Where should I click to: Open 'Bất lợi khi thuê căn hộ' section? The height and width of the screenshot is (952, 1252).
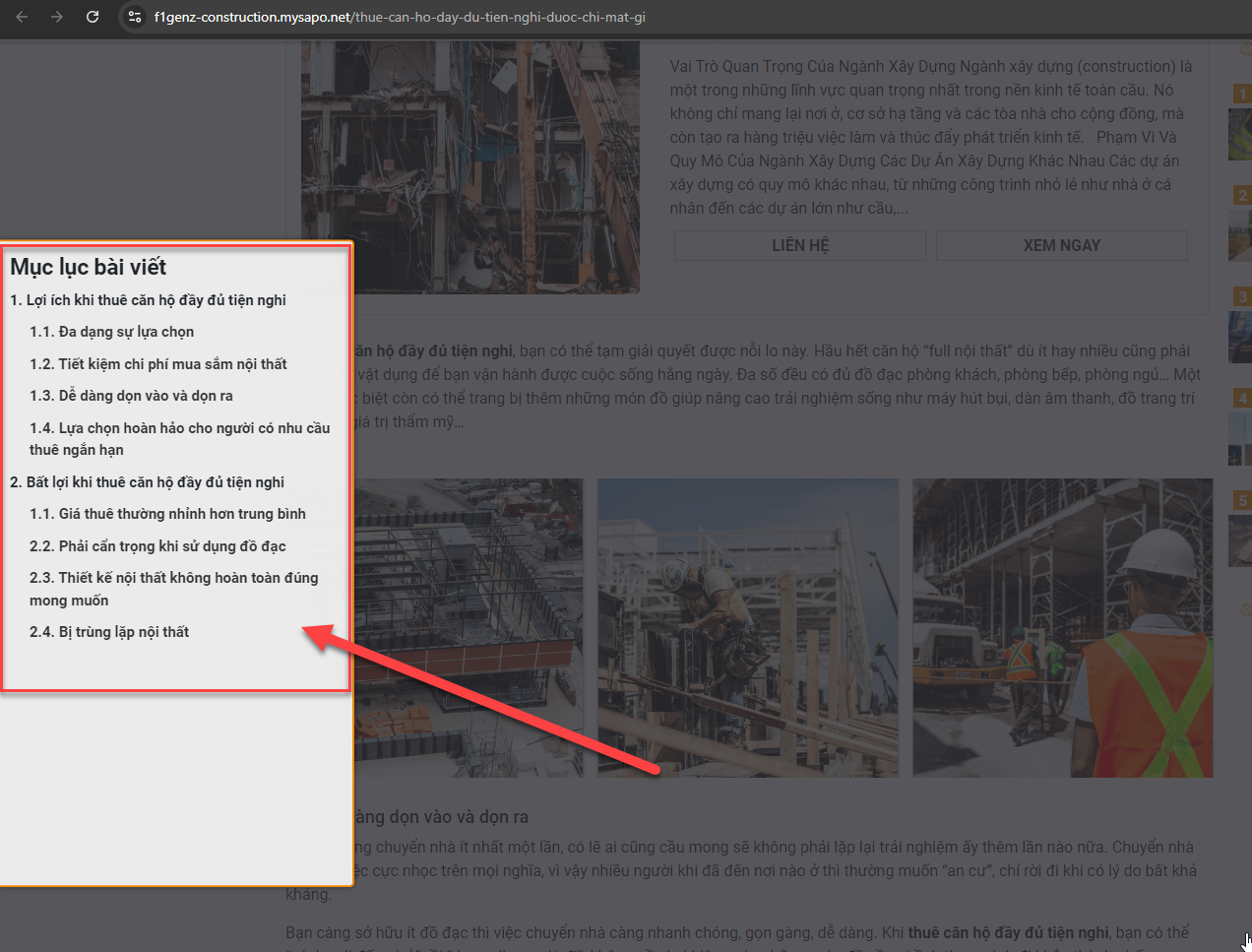pos(147,482)
